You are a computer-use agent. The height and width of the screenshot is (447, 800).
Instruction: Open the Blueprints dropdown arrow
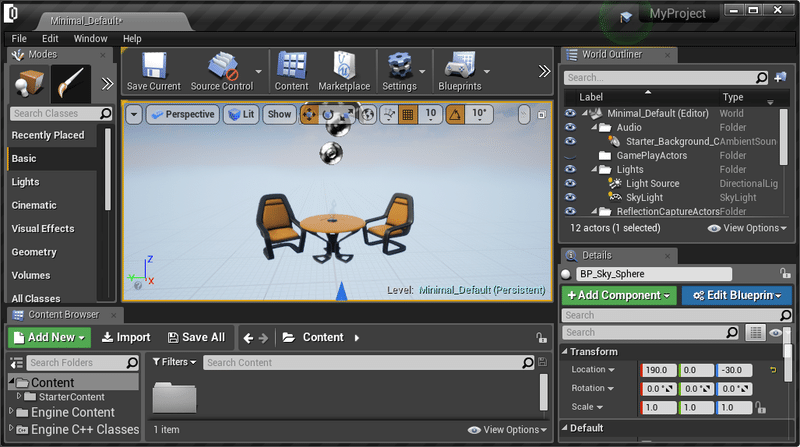coord(487,71)
